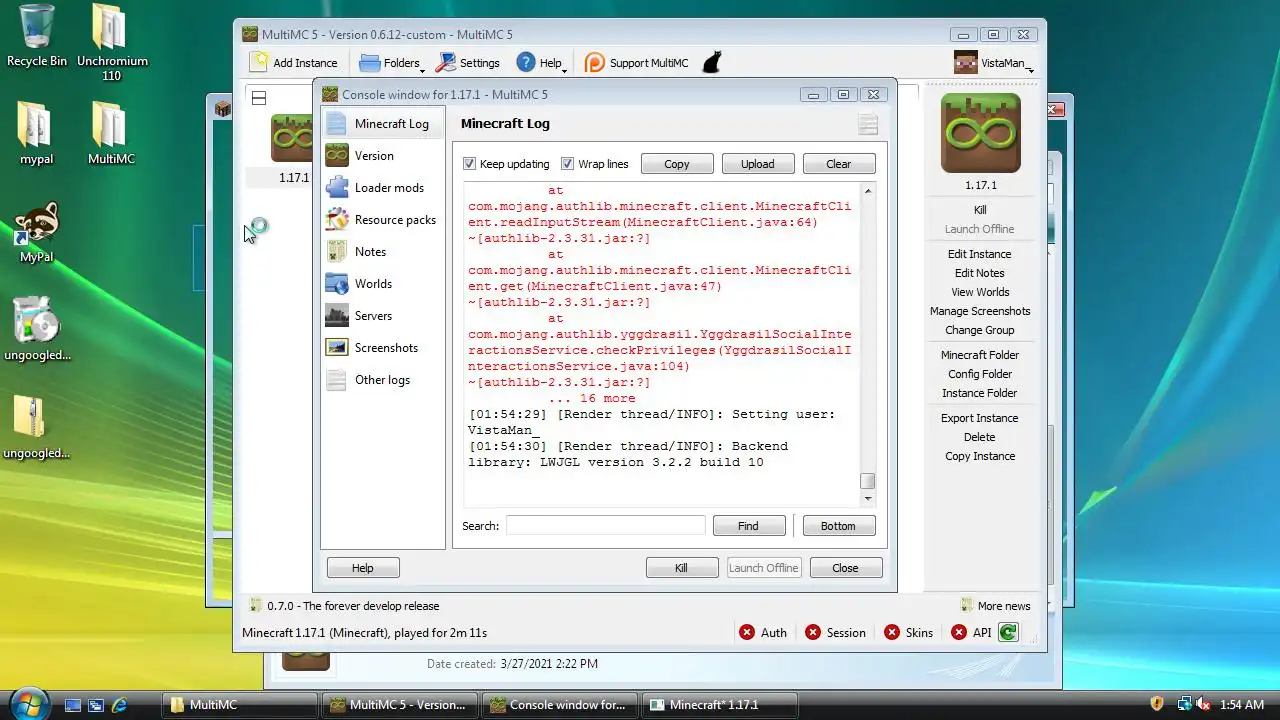Click the Copy log button
This screenshot has width=1280, height=720.
(677, 164)
